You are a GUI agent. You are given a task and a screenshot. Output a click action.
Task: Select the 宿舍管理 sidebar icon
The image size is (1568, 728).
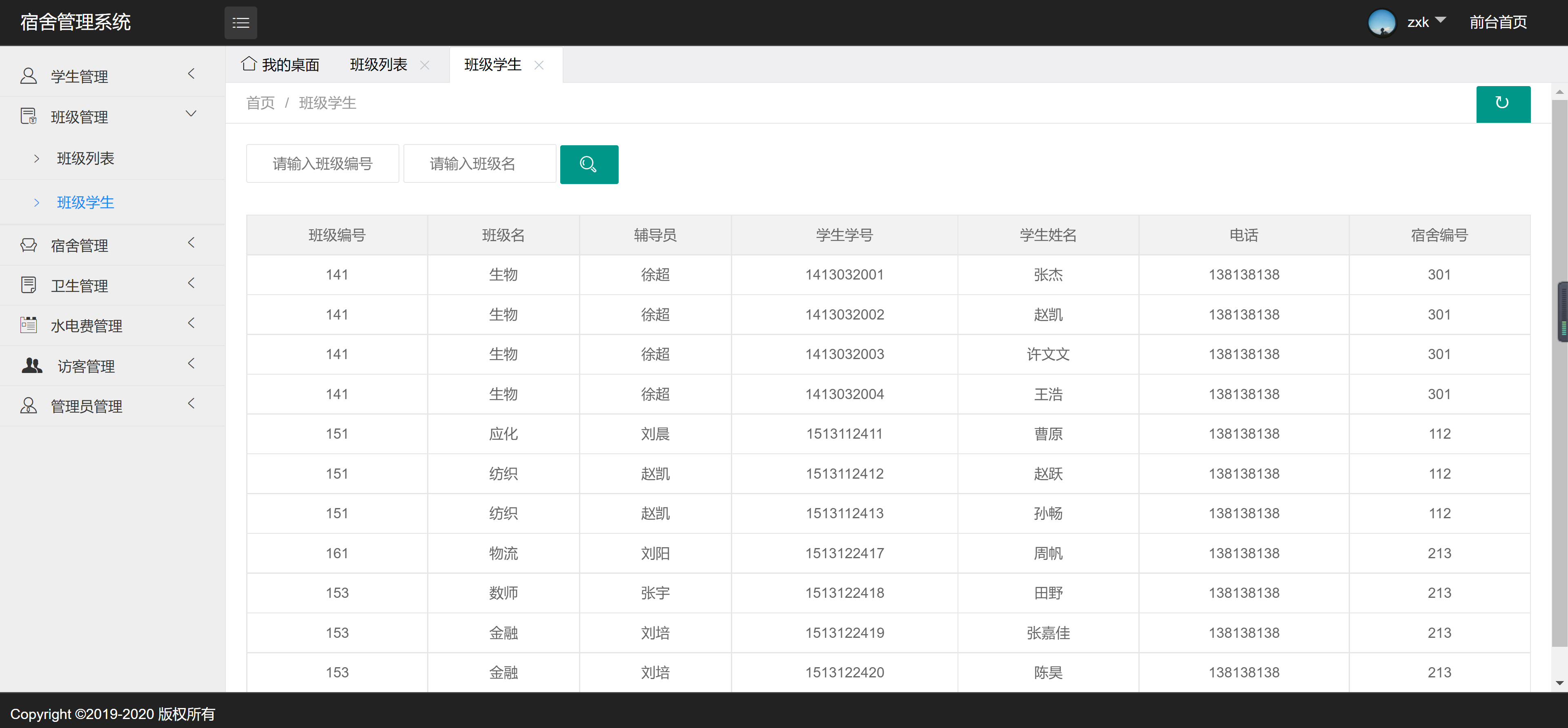point(28,244)
